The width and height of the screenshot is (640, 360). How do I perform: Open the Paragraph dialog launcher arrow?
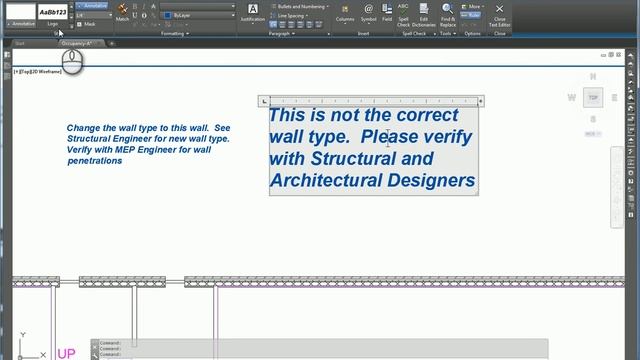[x=329, y=34]
